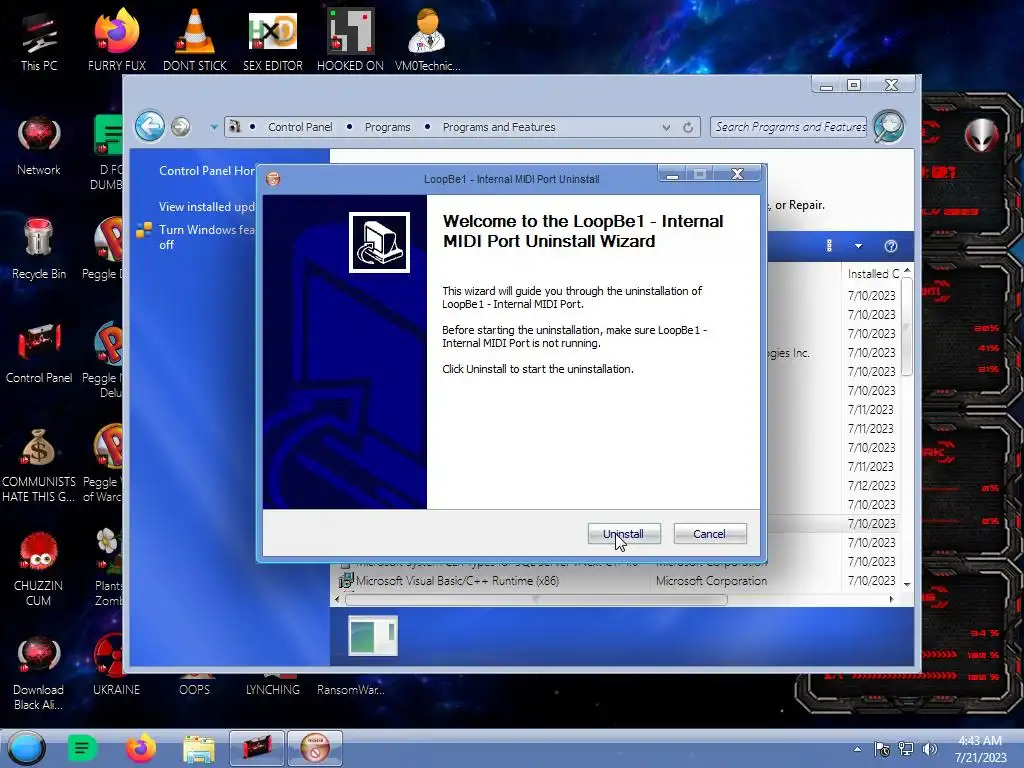Sort by the Installed On column header
1024x768 pixels.
[x=873, y=274]
